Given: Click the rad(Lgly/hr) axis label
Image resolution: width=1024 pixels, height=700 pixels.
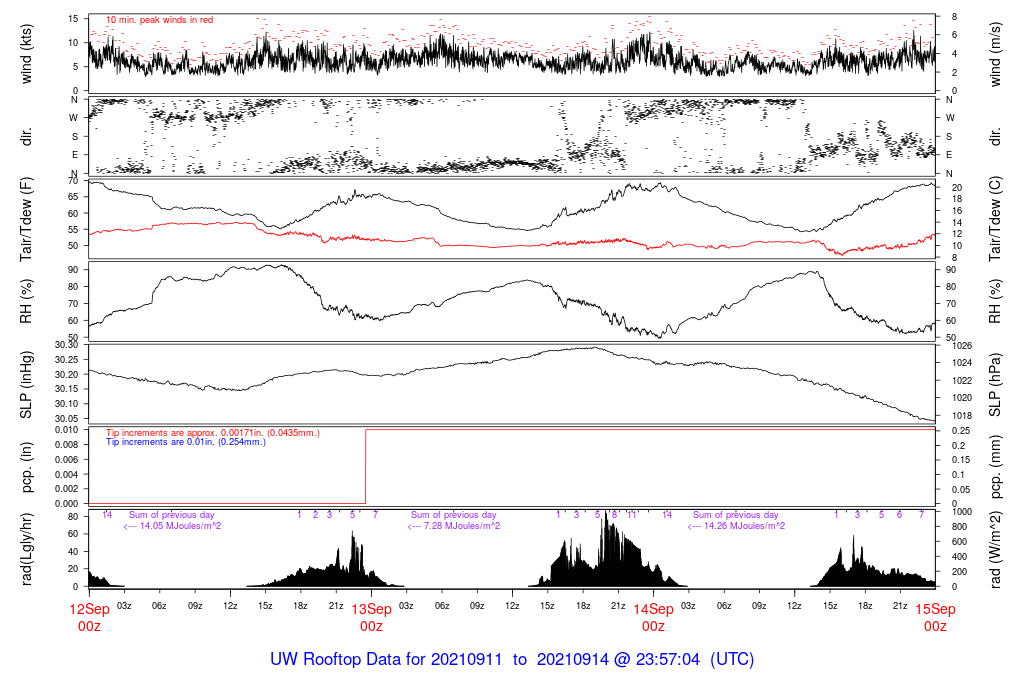Looking at the screenshot, I should 27,548.
